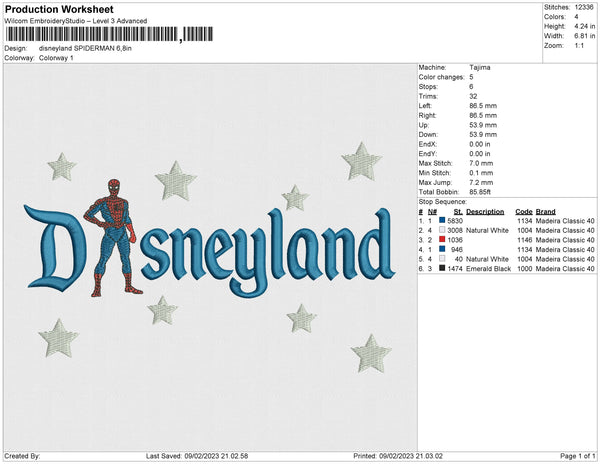Click the Stitches value '12336'
This screenshot has height=464, width=600.
(584, 7)
